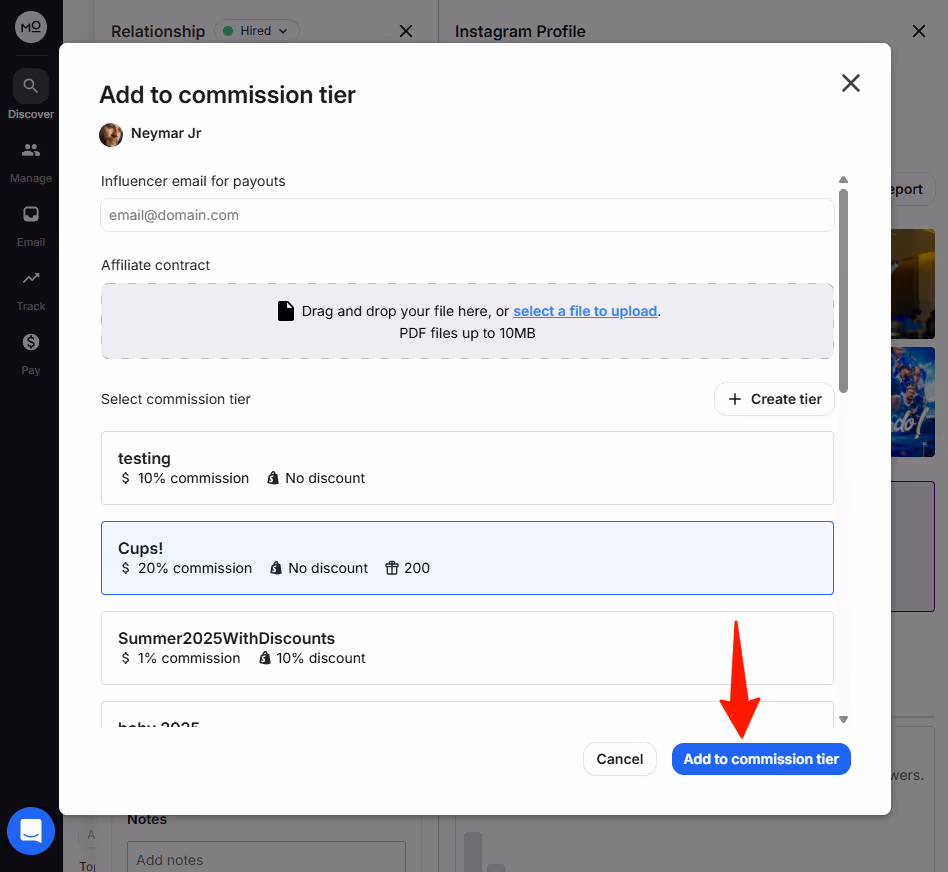Click the MO logo at the top left
948x872 pixels.
pyautogui.click(x=30, y=27)
